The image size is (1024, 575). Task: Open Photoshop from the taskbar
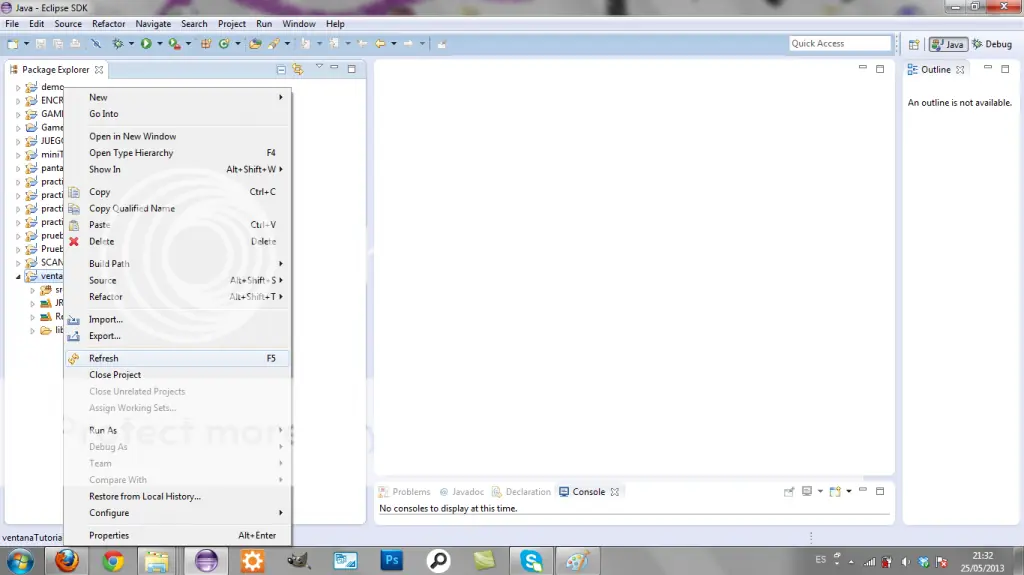[x=392, y=561]
